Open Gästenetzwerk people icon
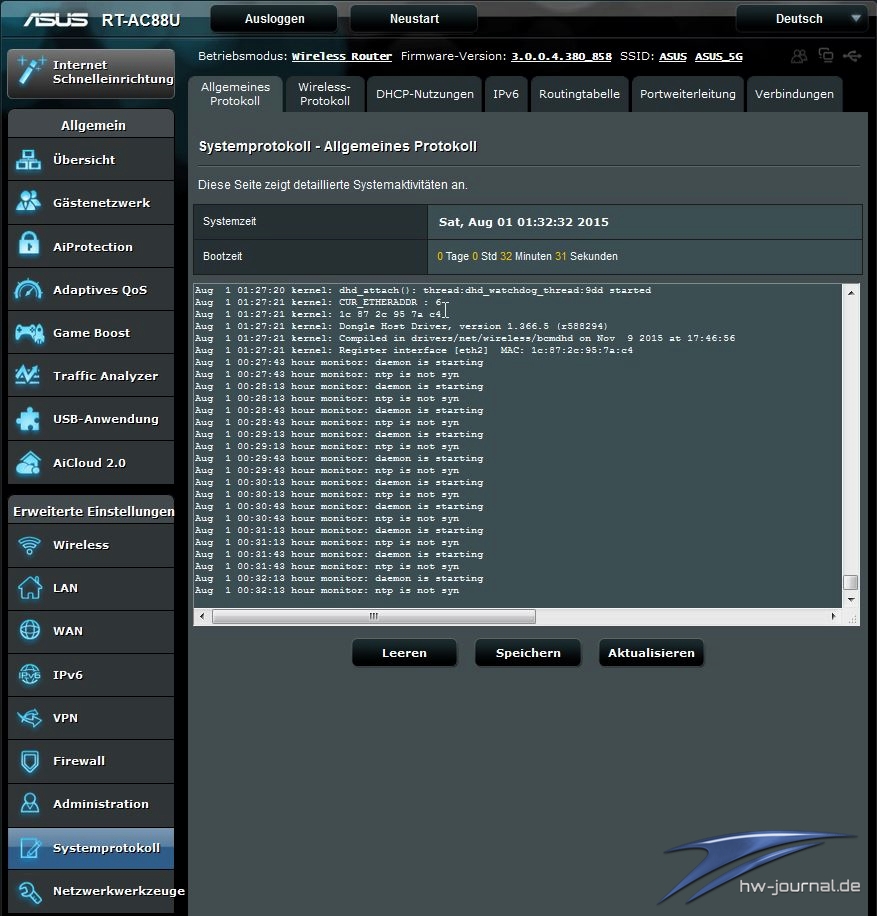 point(29,202)
